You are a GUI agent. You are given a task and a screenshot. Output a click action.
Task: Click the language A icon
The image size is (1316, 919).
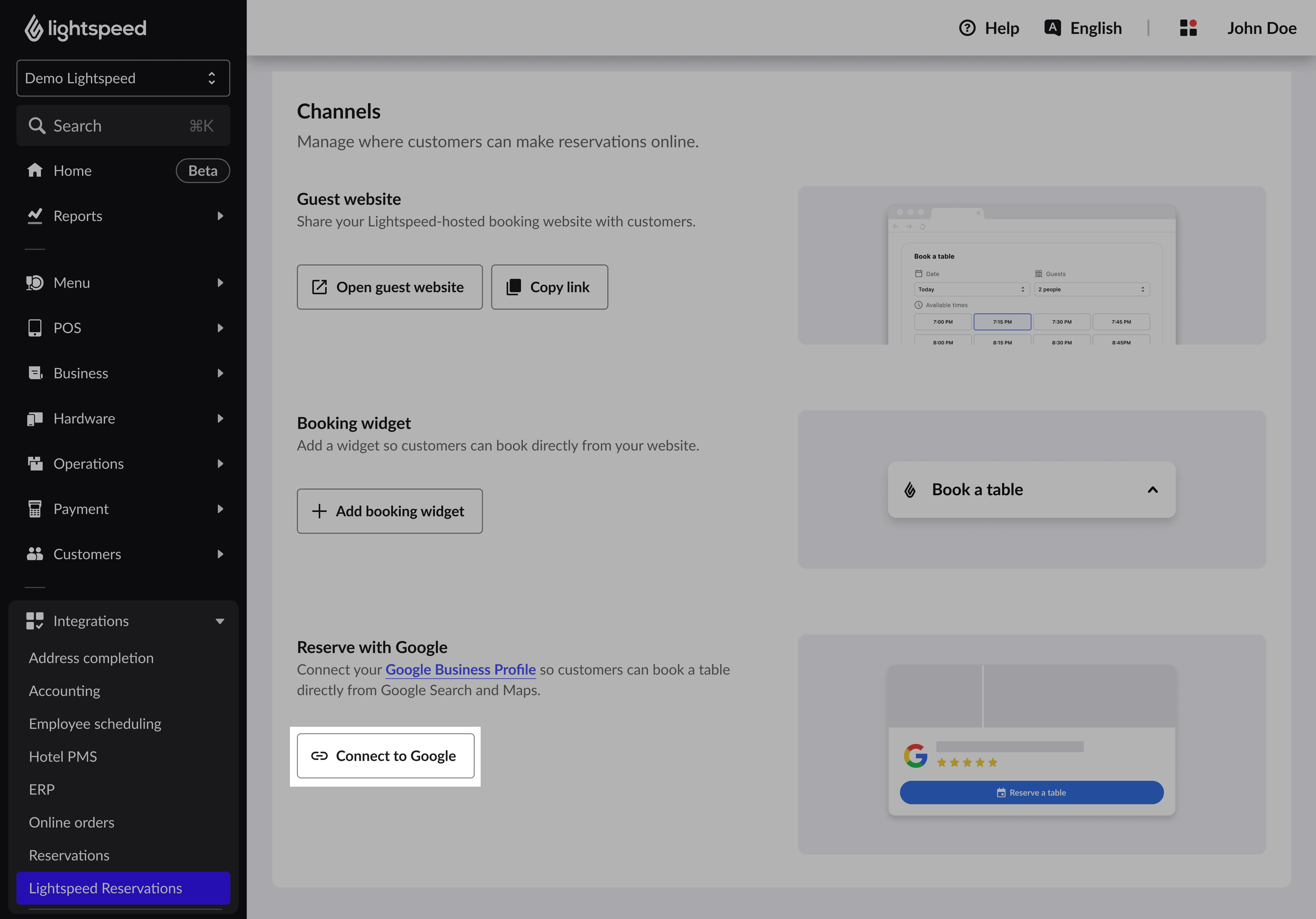1052,27
